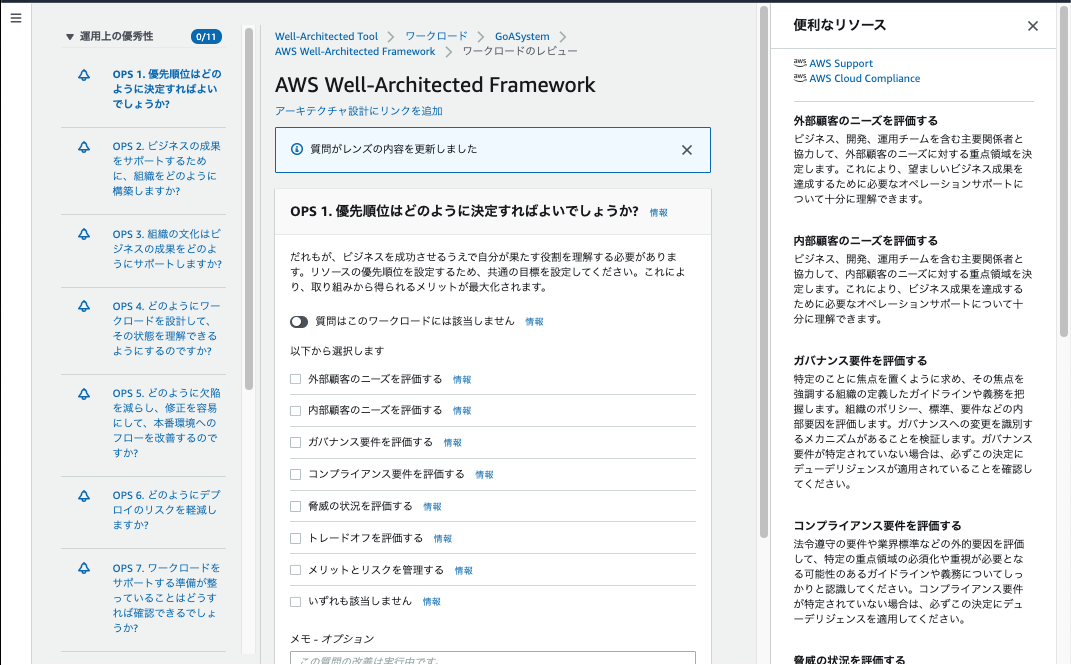Viewport: 1071px width, 665px height.
Task: Open OPS 5 欠陥を減らし question in sidebar
Action: (x=166, y=423)
